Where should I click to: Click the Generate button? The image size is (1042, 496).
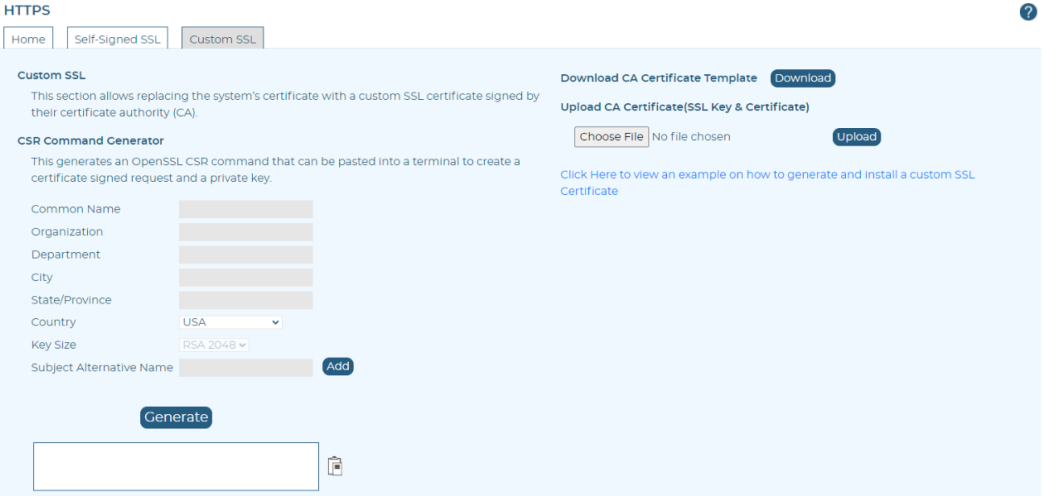176,417
